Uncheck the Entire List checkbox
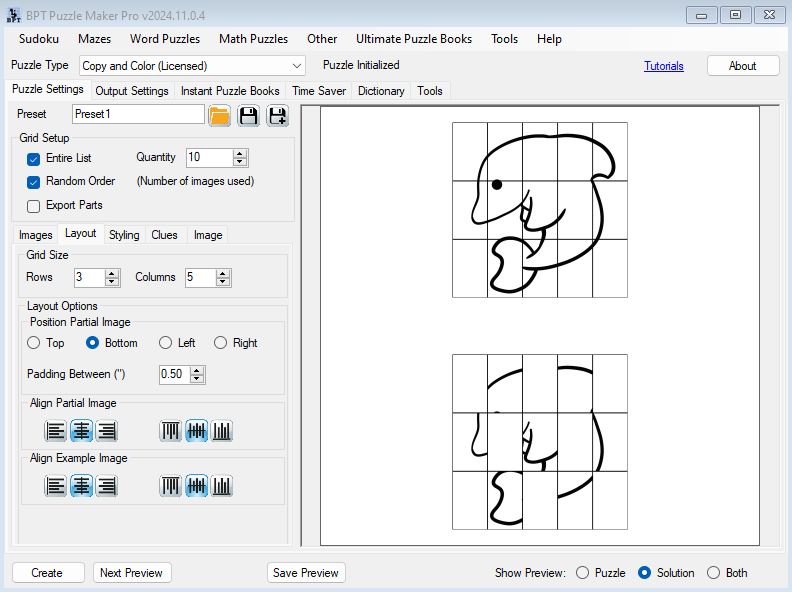 34,158
